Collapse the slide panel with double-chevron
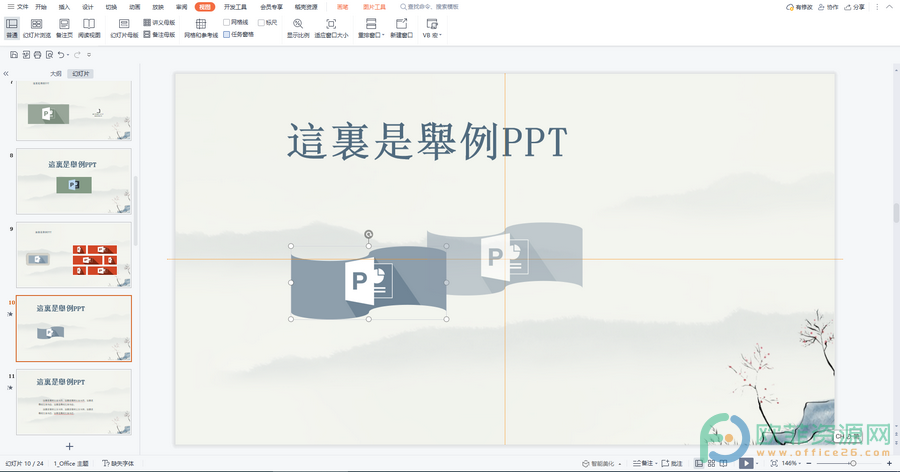The image size is (900, 472). tap(6, 73)
